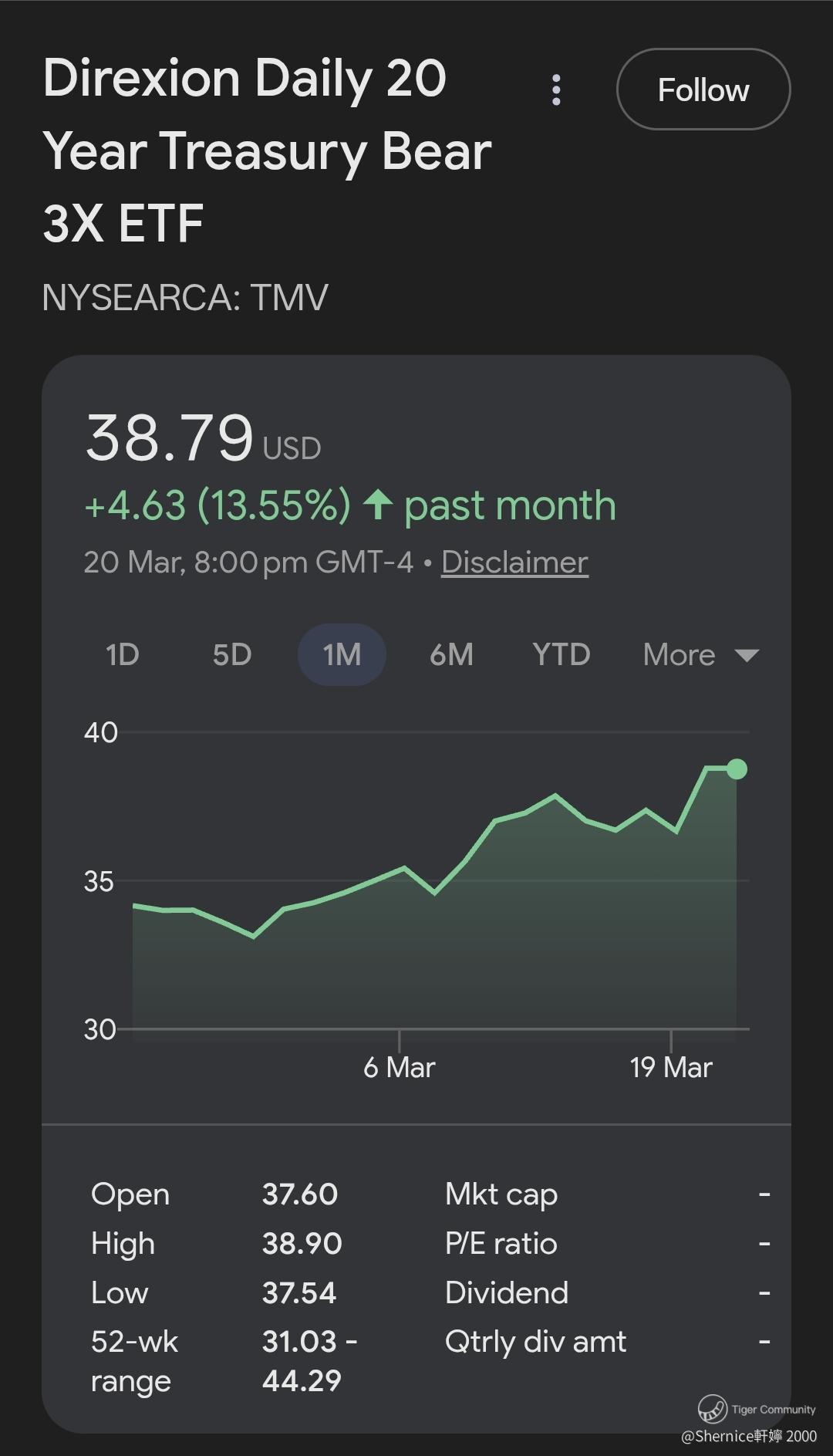Follow the TMV ETF
The image size is (833, 1456).
tap(703, 90)
